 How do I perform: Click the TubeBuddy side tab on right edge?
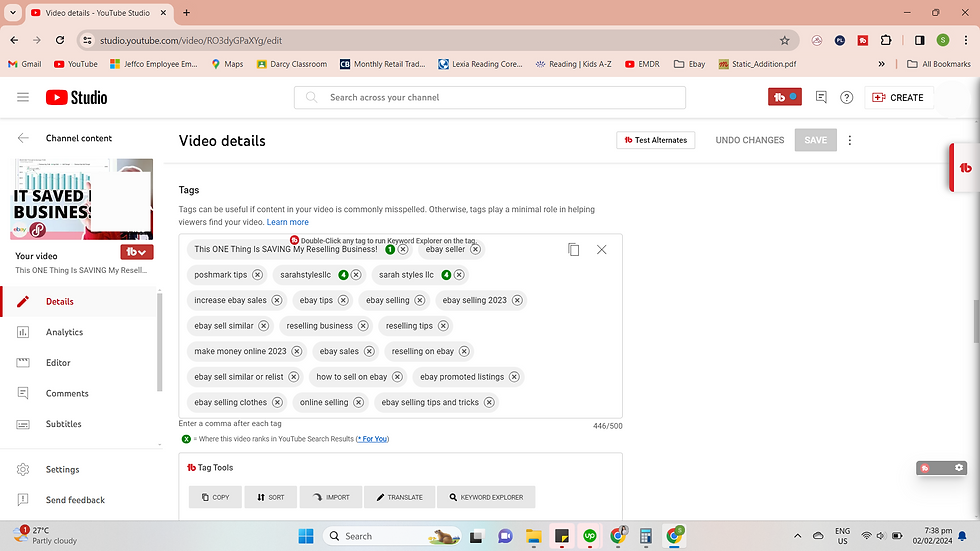[965, 167]
